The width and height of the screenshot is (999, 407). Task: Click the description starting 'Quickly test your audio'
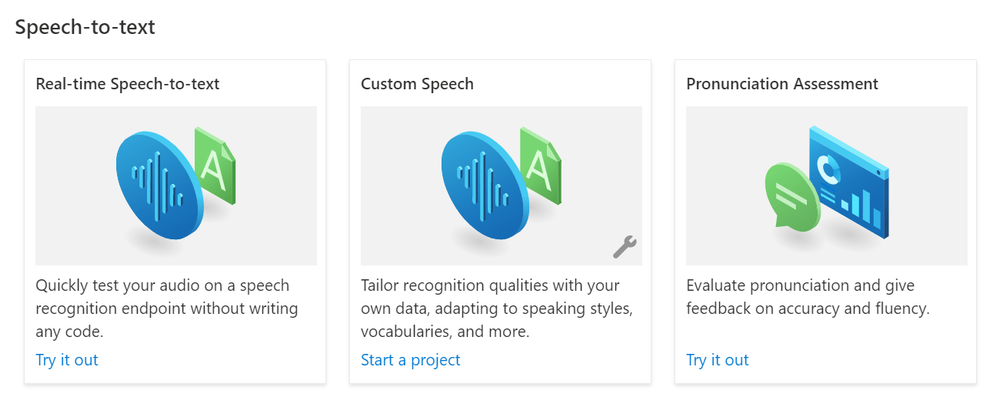coord(167,308)
